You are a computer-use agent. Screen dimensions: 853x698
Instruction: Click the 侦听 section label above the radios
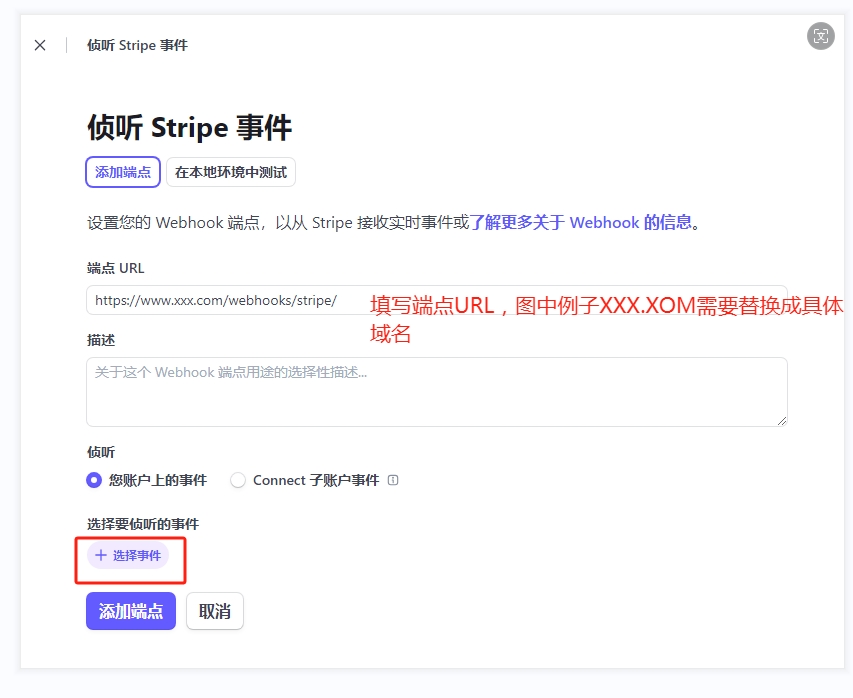(x=101, y=452)
